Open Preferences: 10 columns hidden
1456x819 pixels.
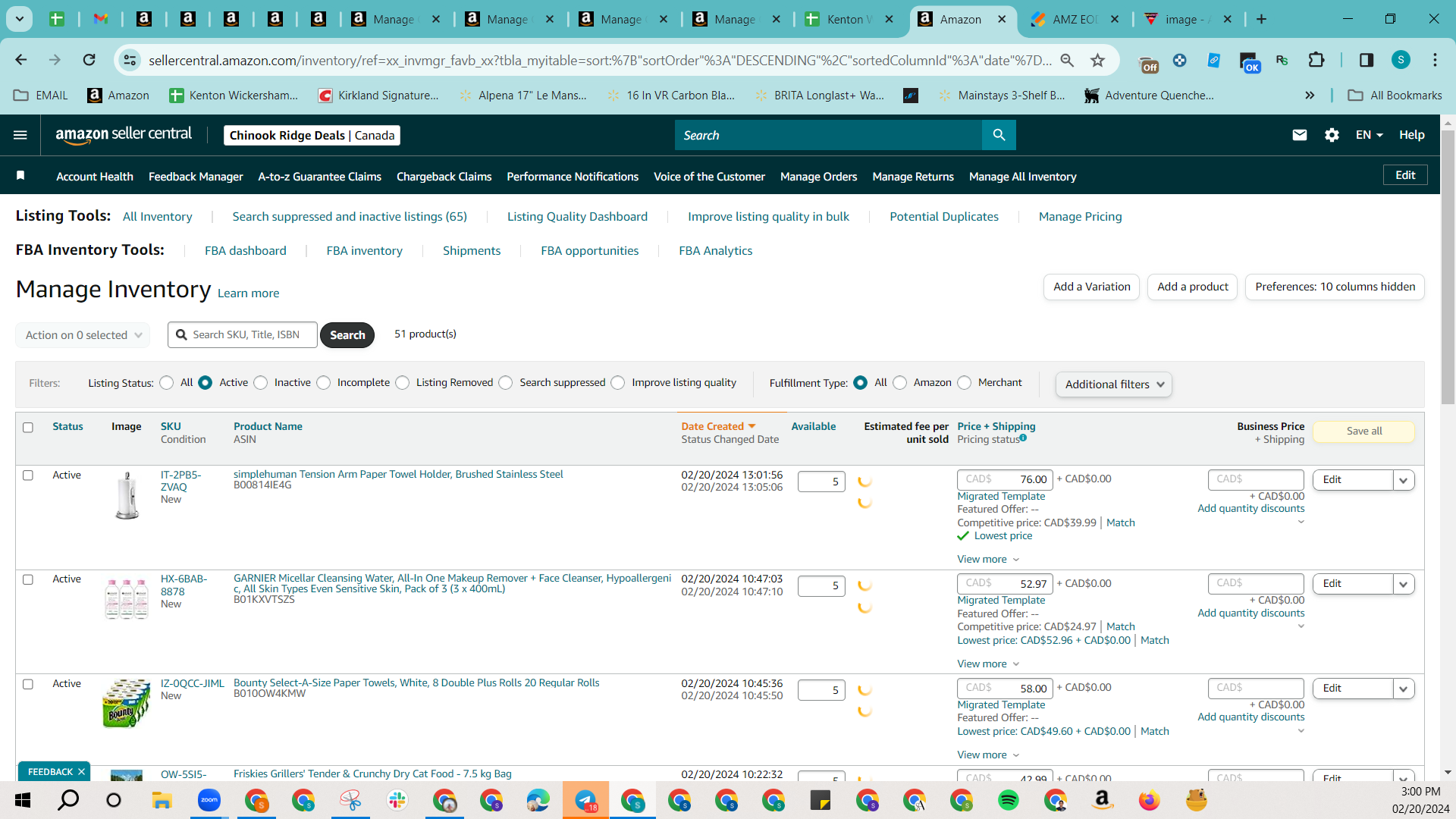pyautogui.click(x=1335, y=287)
